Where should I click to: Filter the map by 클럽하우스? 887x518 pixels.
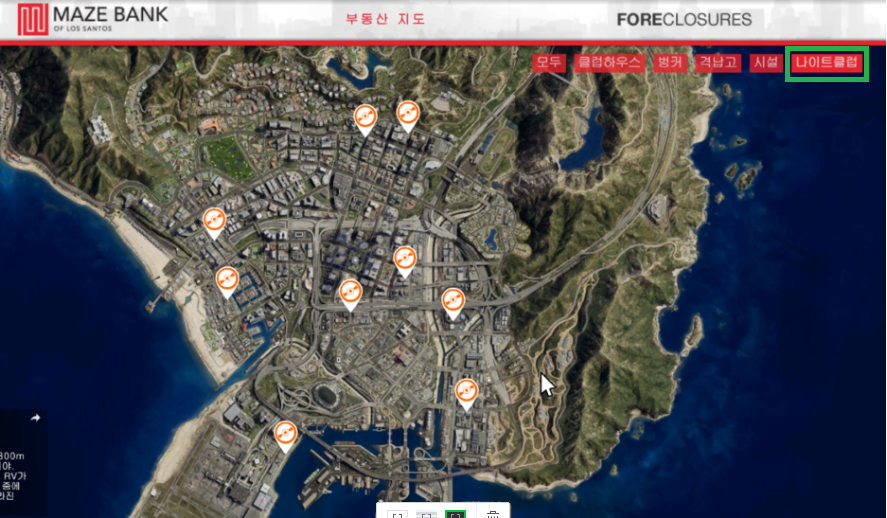click(609, 62)
